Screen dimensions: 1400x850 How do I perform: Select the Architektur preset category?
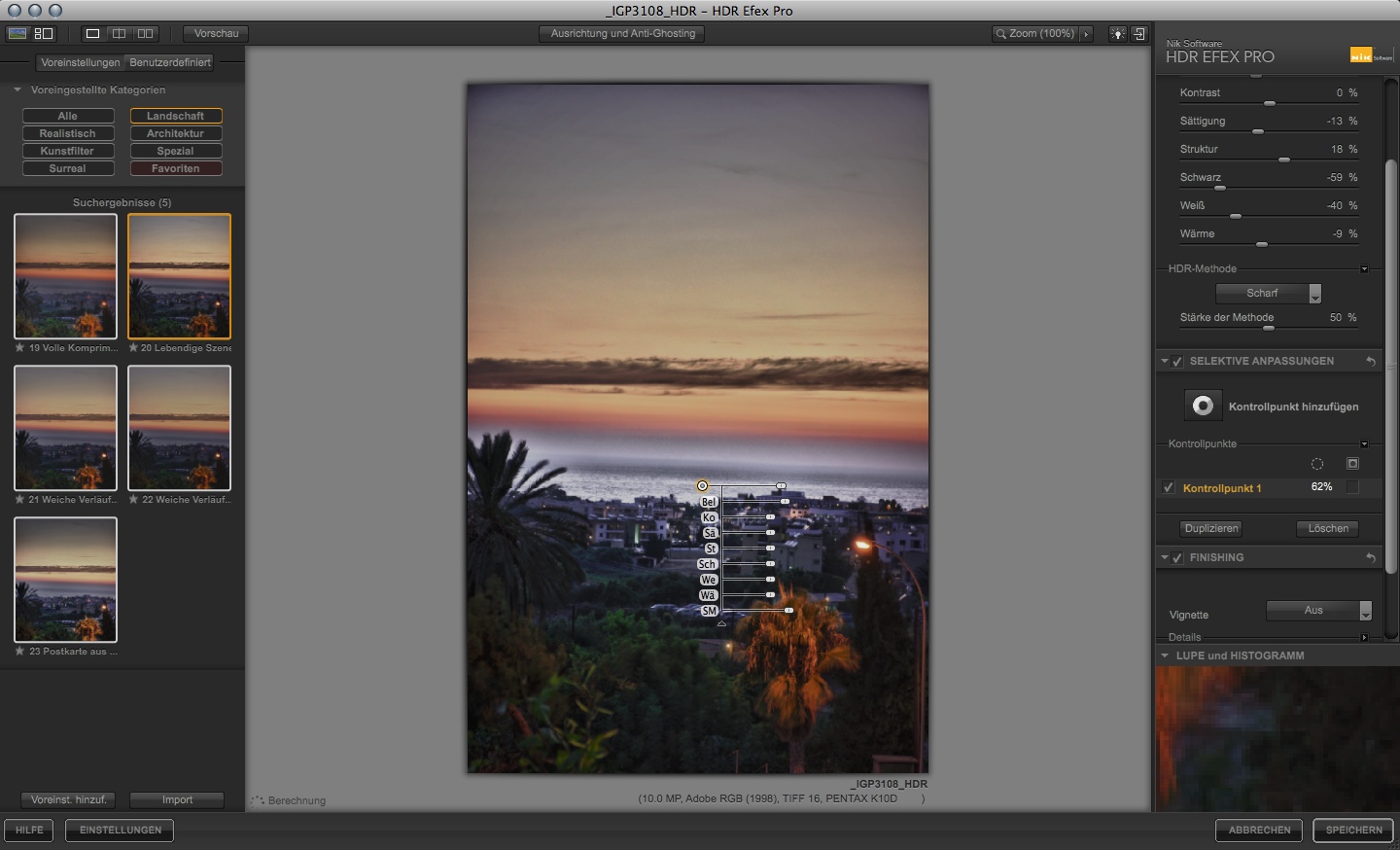[x=176, y=133]
